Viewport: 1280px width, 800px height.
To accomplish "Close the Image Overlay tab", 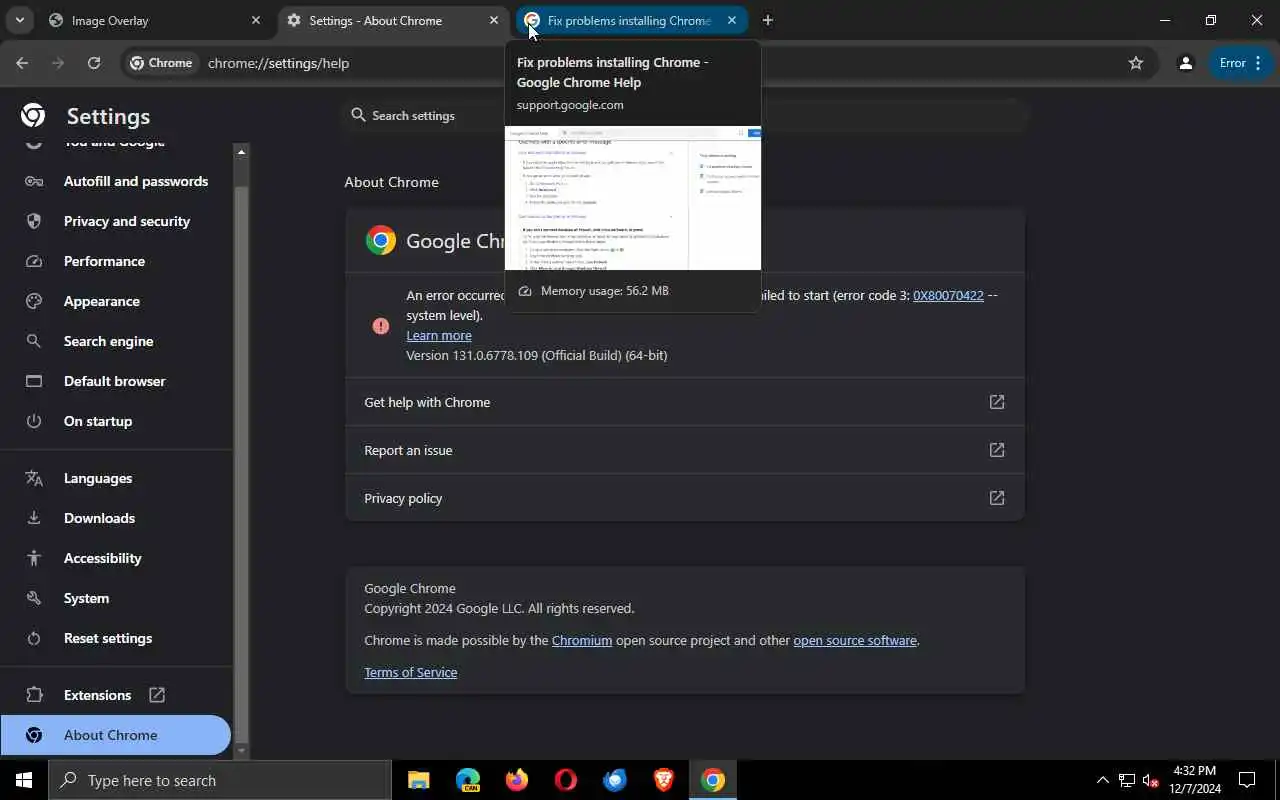I will coord(256,20).
